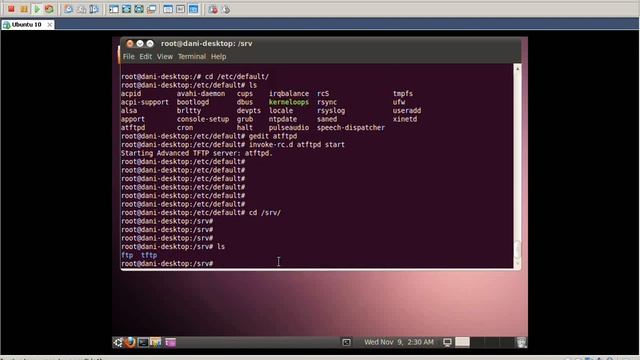Viewport: 640px width, 360px height.
Task: Open the snapshot manager icon
Action: [x=94, y=9]
